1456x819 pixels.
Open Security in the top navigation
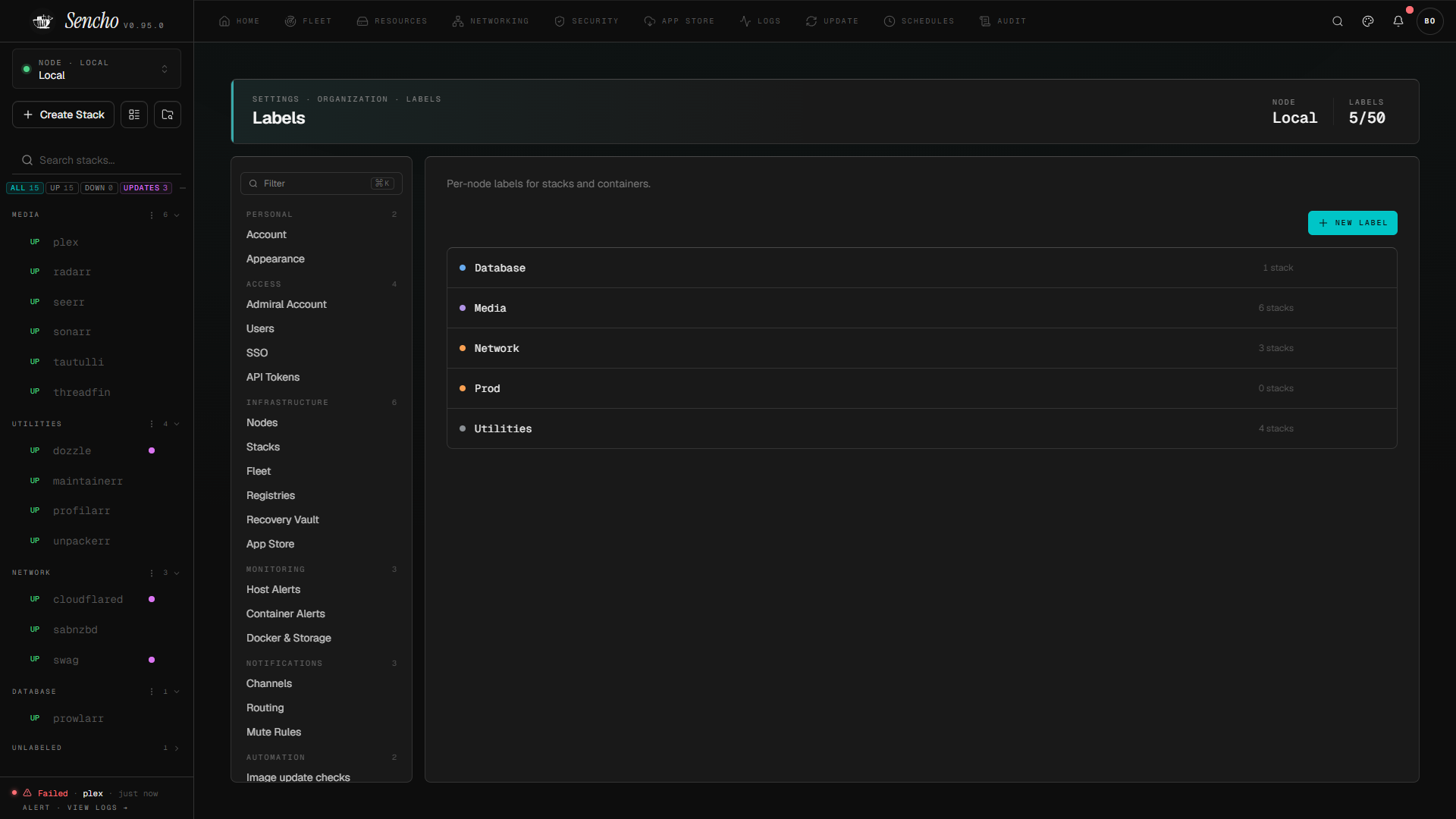pyautogui.click(x=587, y=21)
